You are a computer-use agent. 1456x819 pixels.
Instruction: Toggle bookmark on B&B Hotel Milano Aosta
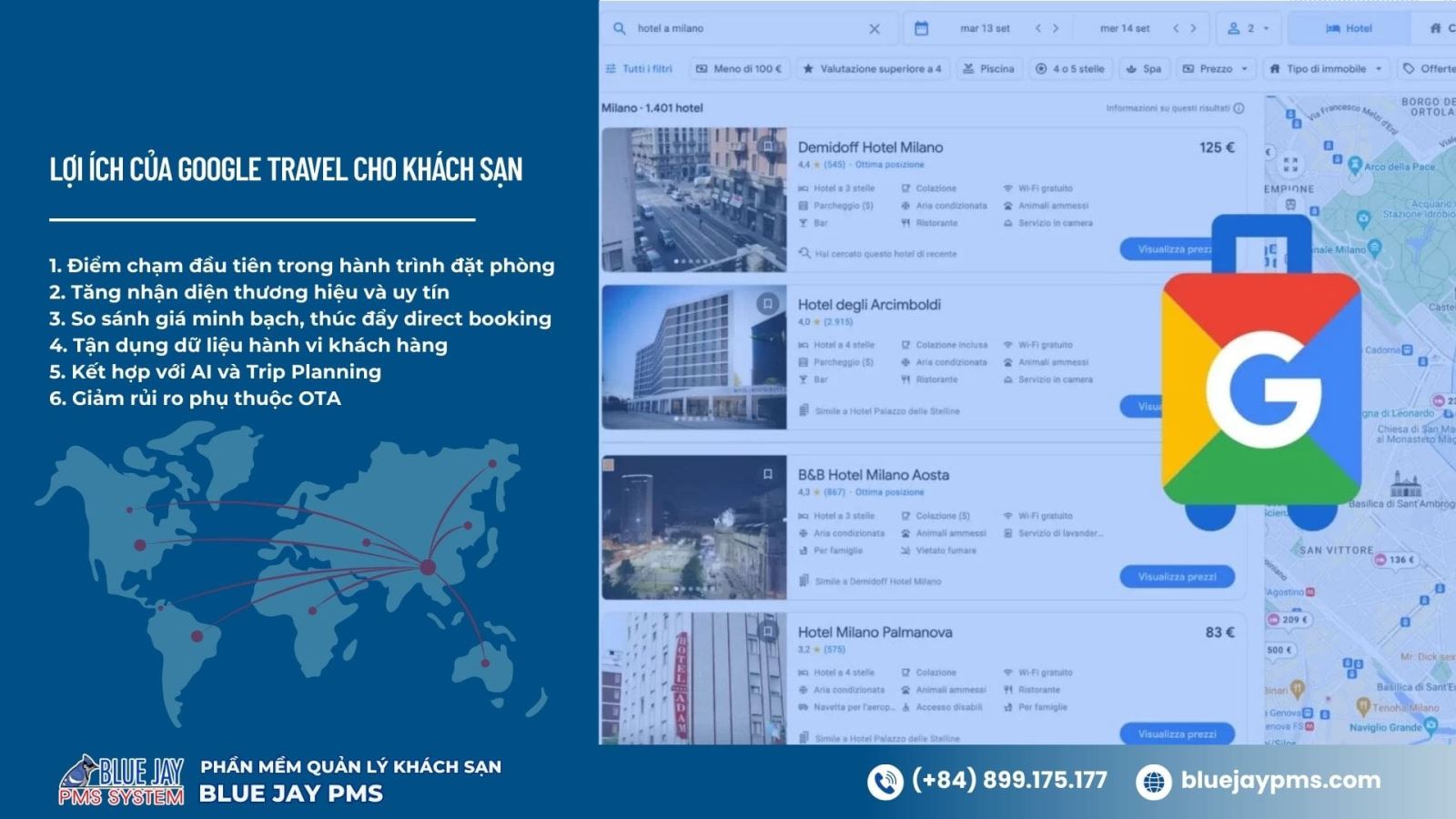pyautogui.click(x=768, y=474)
